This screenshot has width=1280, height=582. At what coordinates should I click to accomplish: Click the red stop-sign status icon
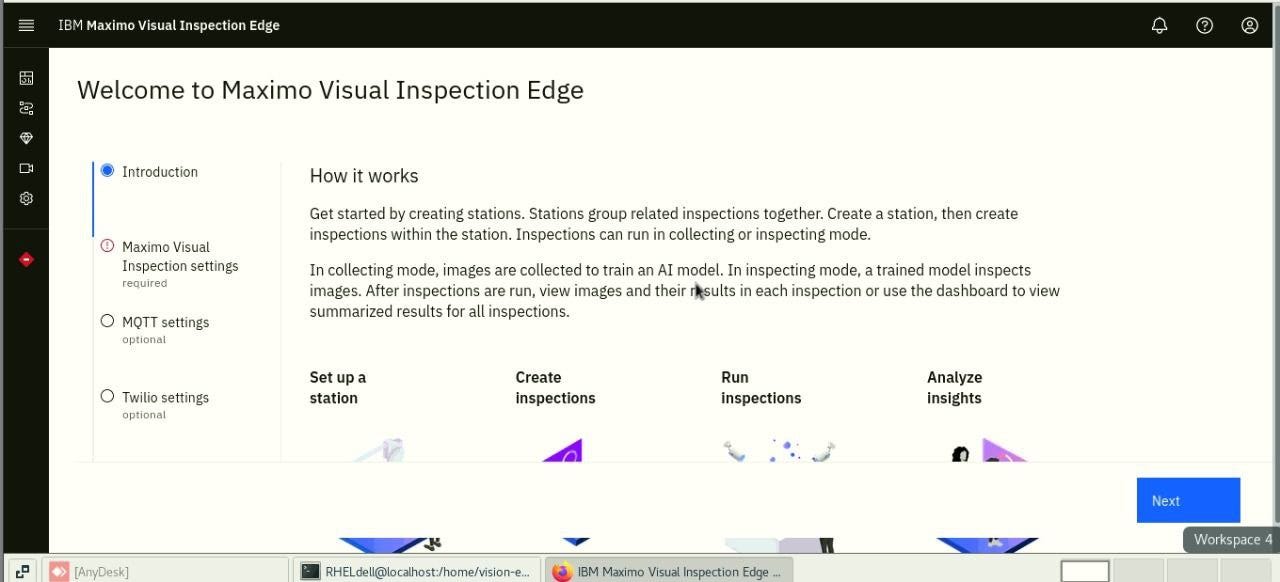point(26,259)
